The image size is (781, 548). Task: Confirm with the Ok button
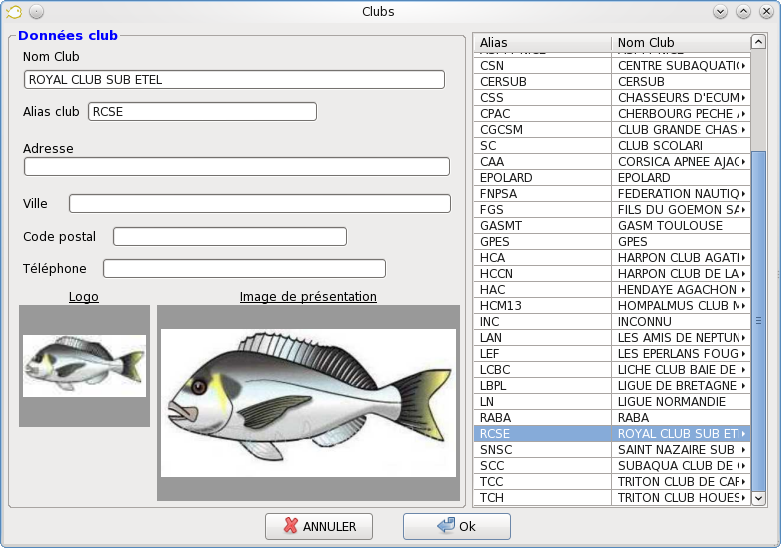[x=456, y=526]
